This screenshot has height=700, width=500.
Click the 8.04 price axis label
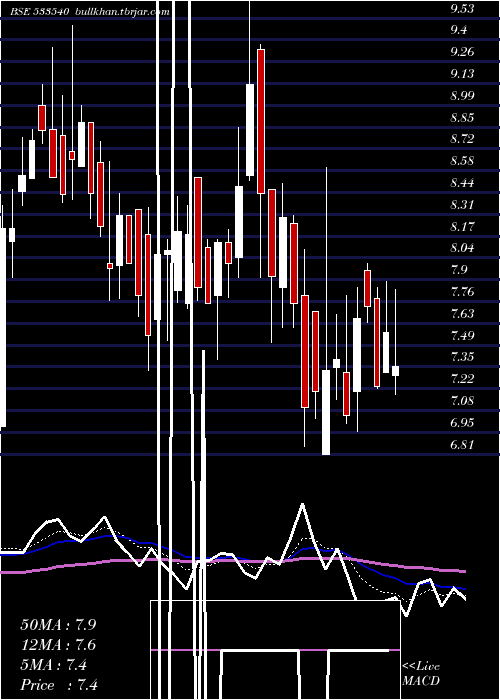(462, 248)
